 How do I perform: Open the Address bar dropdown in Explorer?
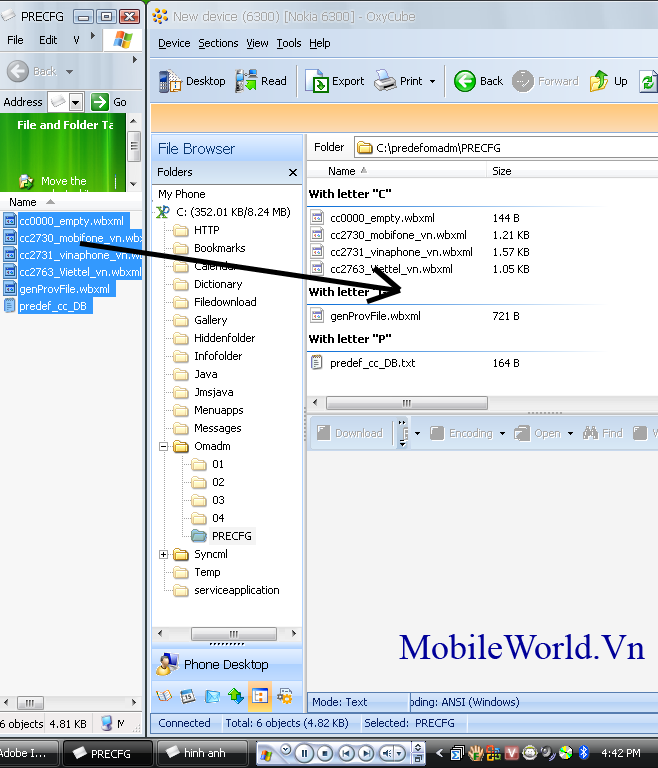tap(74, 102)
